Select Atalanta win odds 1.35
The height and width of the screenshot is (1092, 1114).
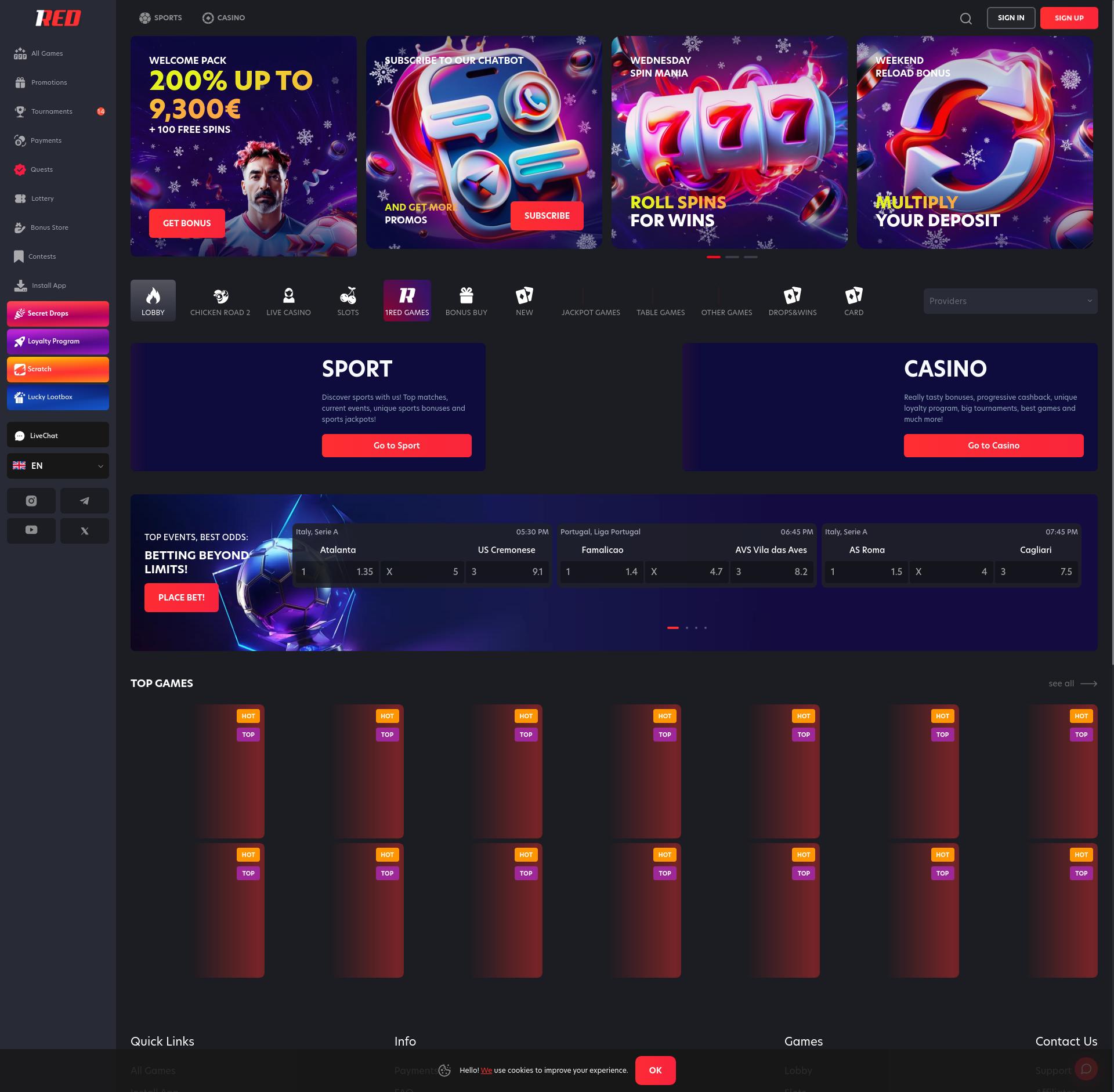337,572
